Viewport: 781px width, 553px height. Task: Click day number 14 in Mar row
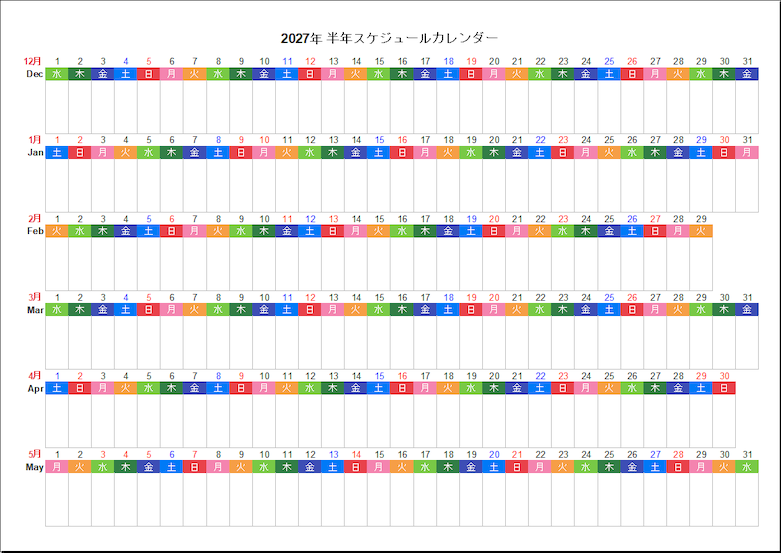coord(356,297)
